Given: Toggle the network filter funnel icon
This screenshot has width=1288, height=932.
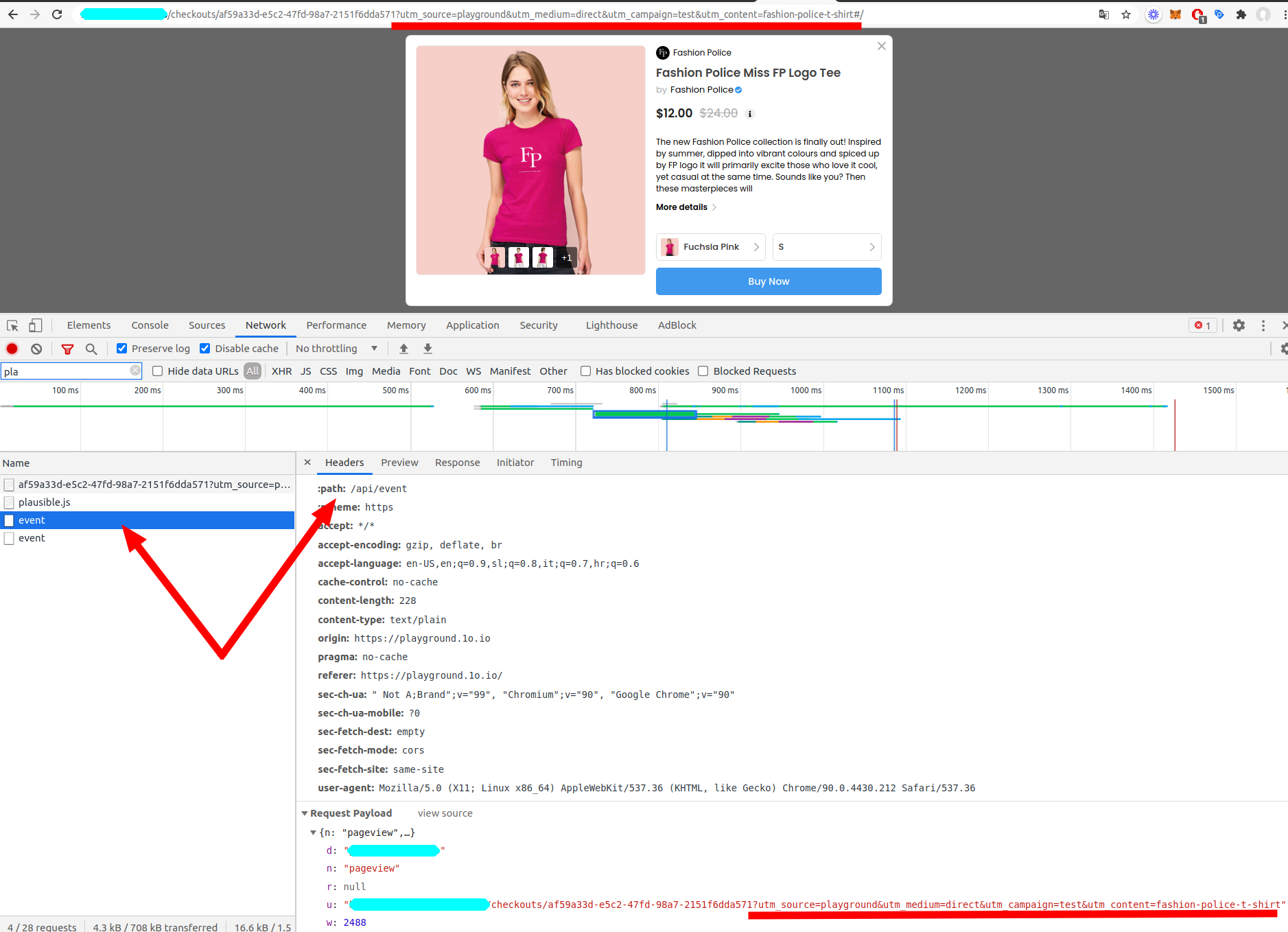Looking at the screenshot, I should (x=67, y=349).
